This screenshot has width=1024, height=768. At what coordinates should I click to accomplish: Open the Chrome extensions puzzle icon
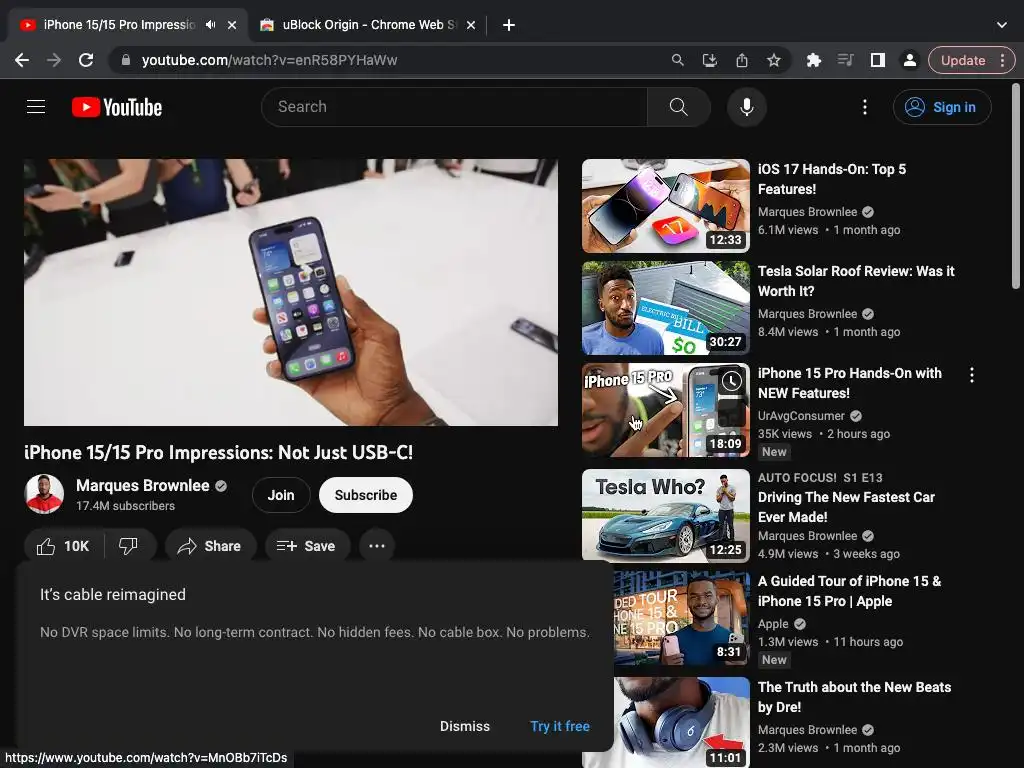pyautogui.click(x=814, y=60)
